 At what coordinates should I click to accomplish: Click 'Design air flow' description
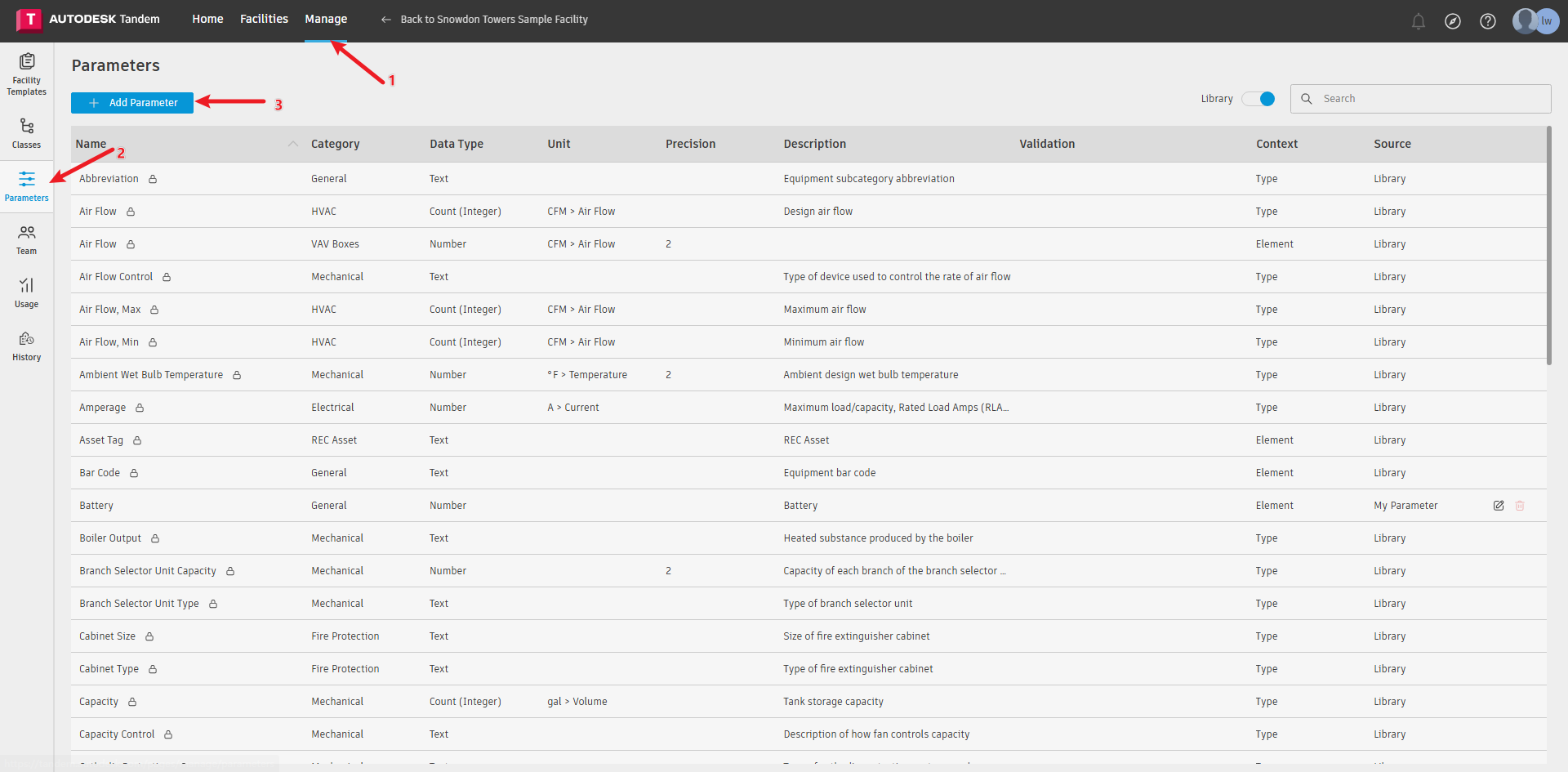pyautogui.click(x=818, y=212)
